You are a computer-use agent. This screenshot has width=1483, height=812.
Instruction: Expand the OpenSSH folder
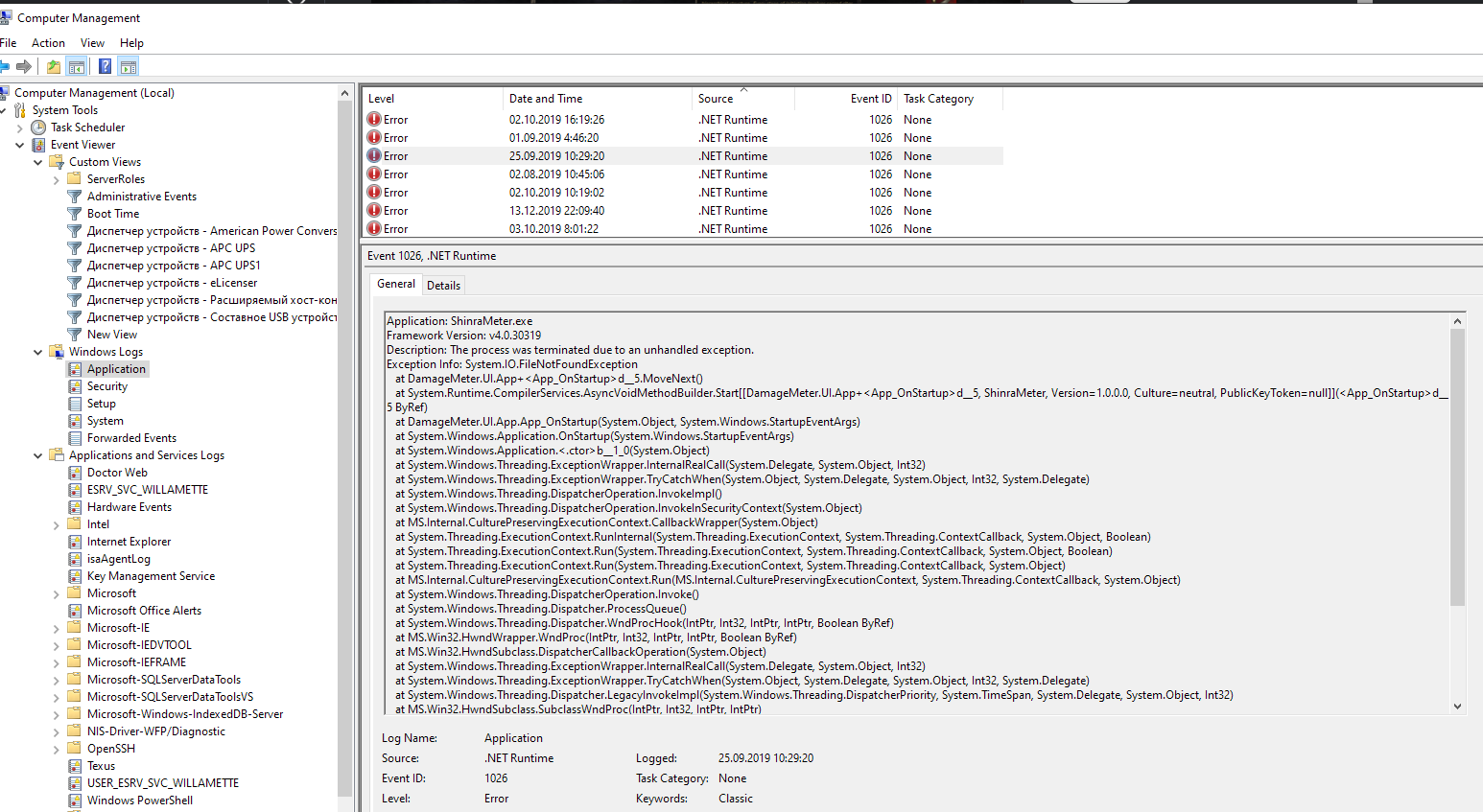tap(56, 749)
